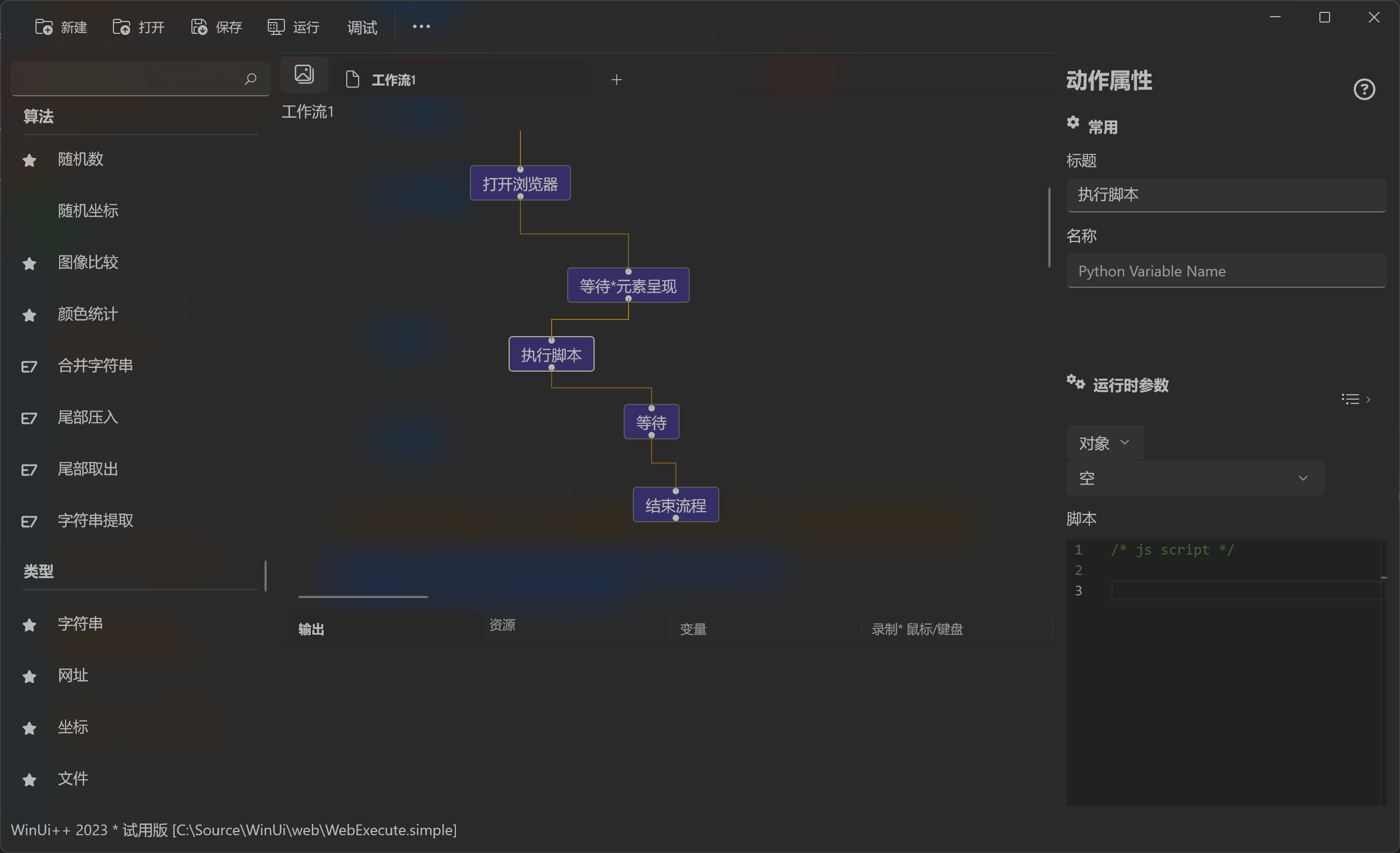Click the Save (保存) toolbar icon
The width and height of the screenshot is (1400, 853).
click(x=199, y=27)
